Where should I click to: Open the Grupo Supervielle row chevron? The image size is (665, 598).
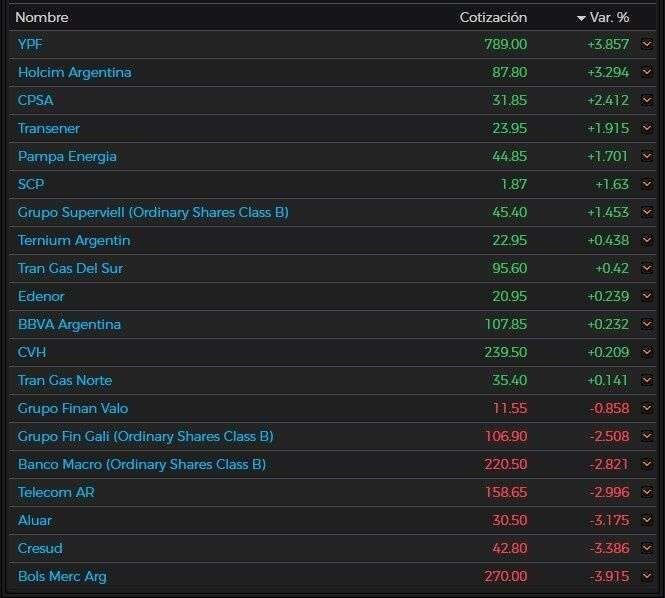(x=647, y=212)
